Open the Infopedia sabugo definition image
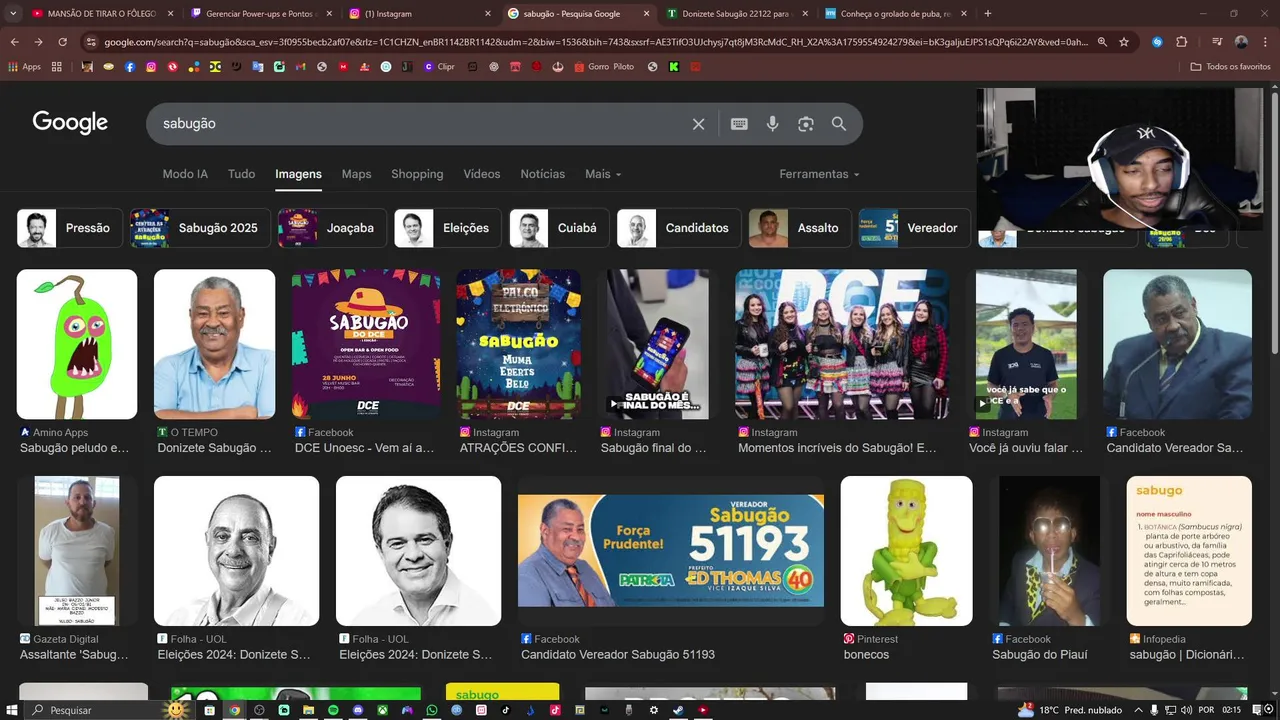Viewport: 1280px width, 720px height. tap(1189, 551)
